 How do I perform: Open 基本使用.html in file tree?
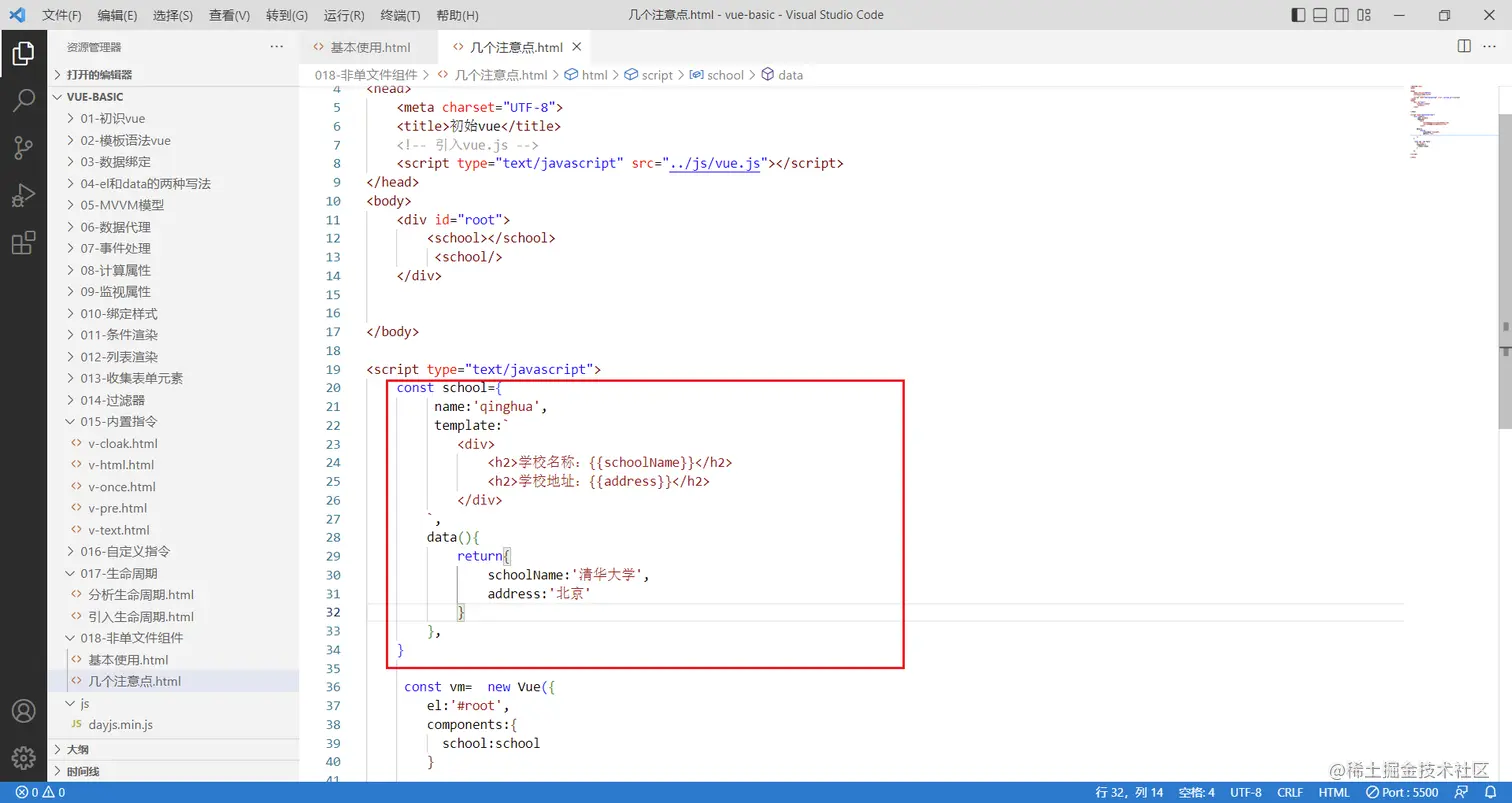point(173,660)
